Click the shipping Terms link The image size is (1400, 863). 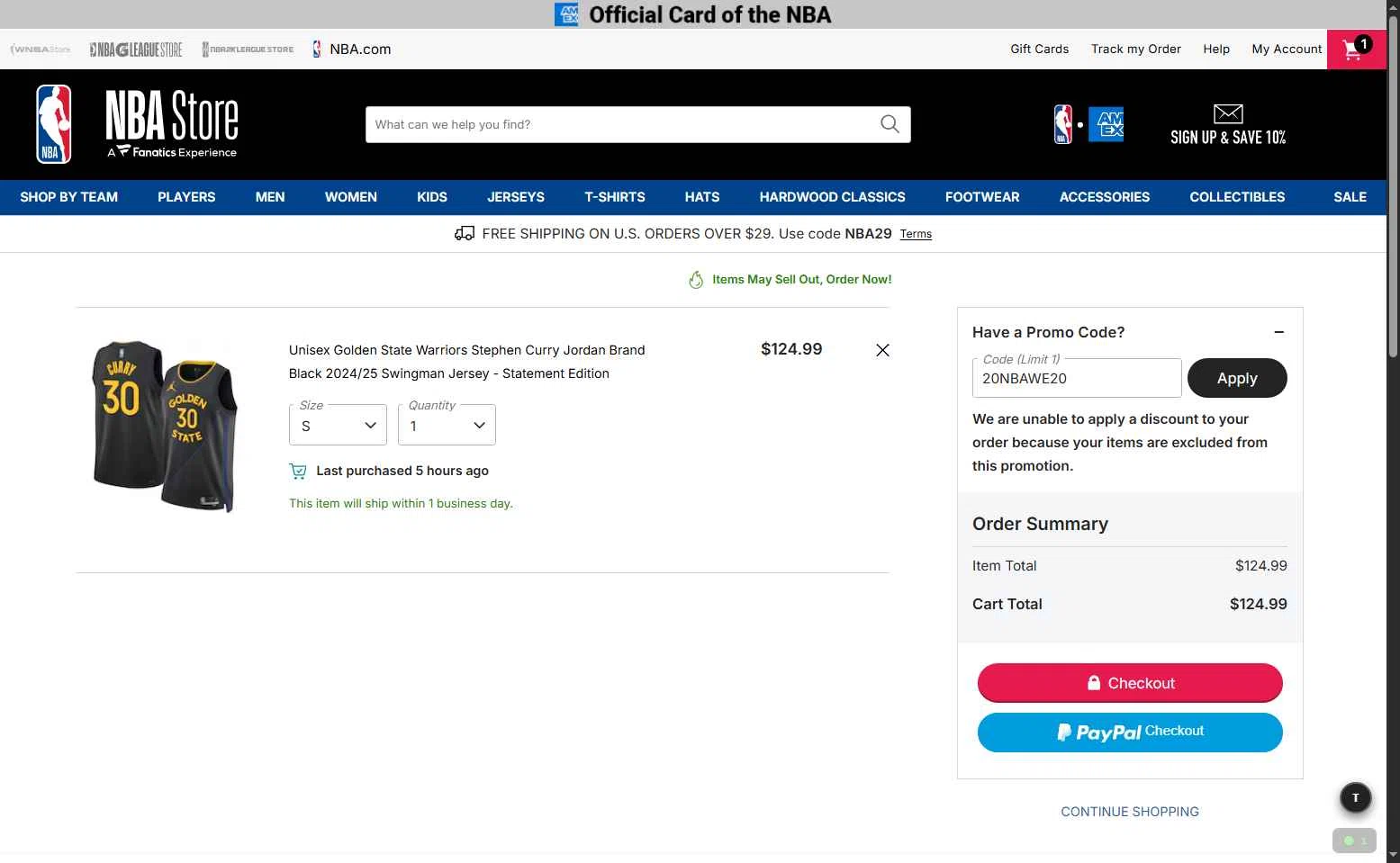[916, 234]
